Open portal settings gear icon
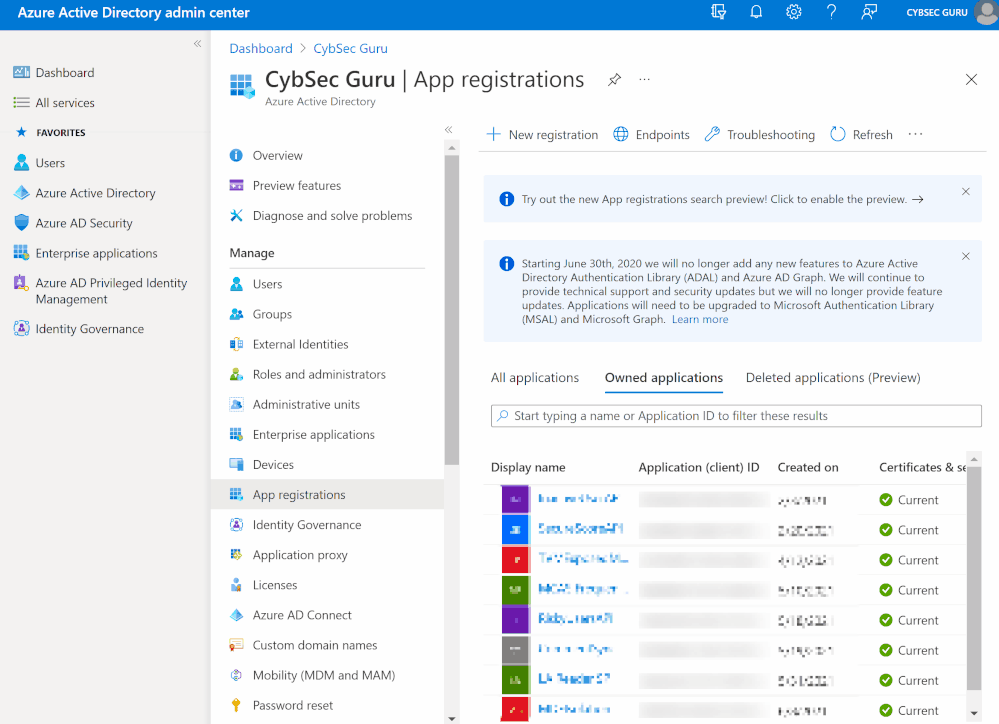999x724 pixels. click(x=793, y=12)
